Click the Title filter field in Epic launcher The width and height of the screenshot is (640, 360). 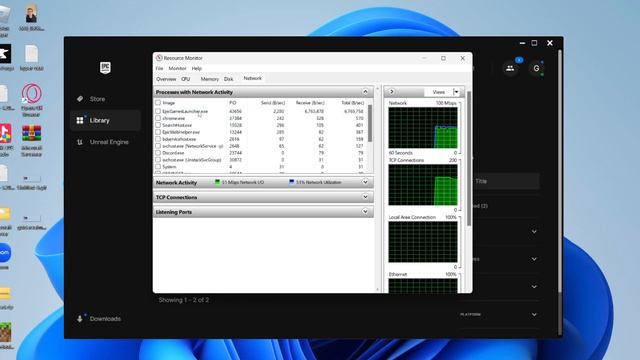[506, 181]
